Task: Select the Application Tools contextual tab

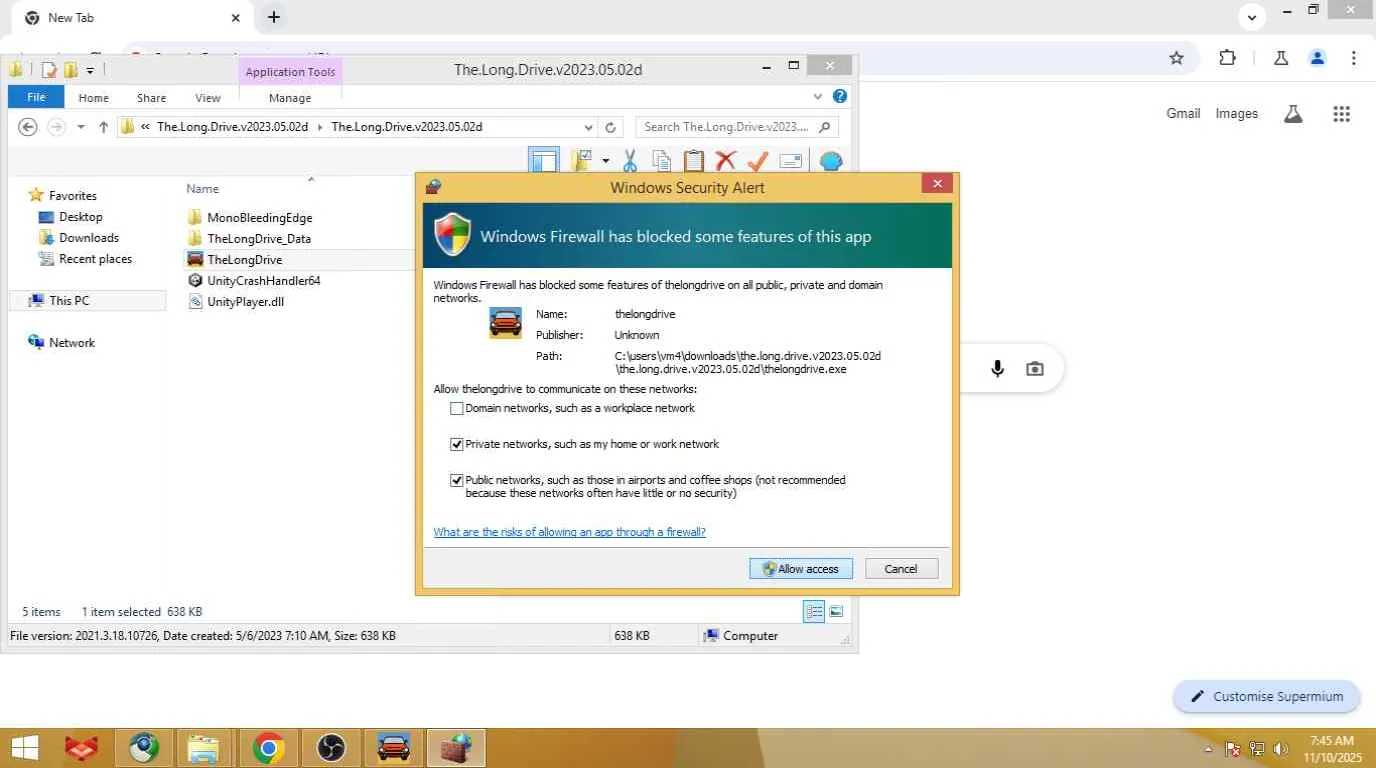Action: [x=290, y=72]
